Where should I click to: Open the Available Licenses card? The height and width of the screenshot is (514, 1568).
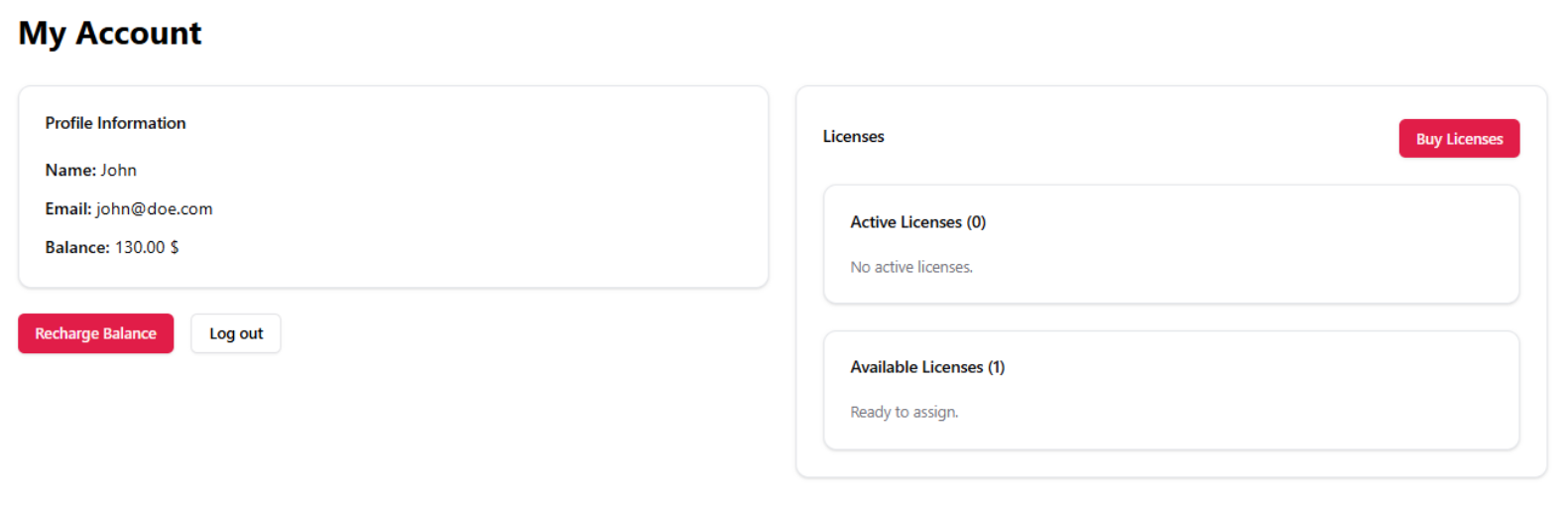coord(1171,390)
